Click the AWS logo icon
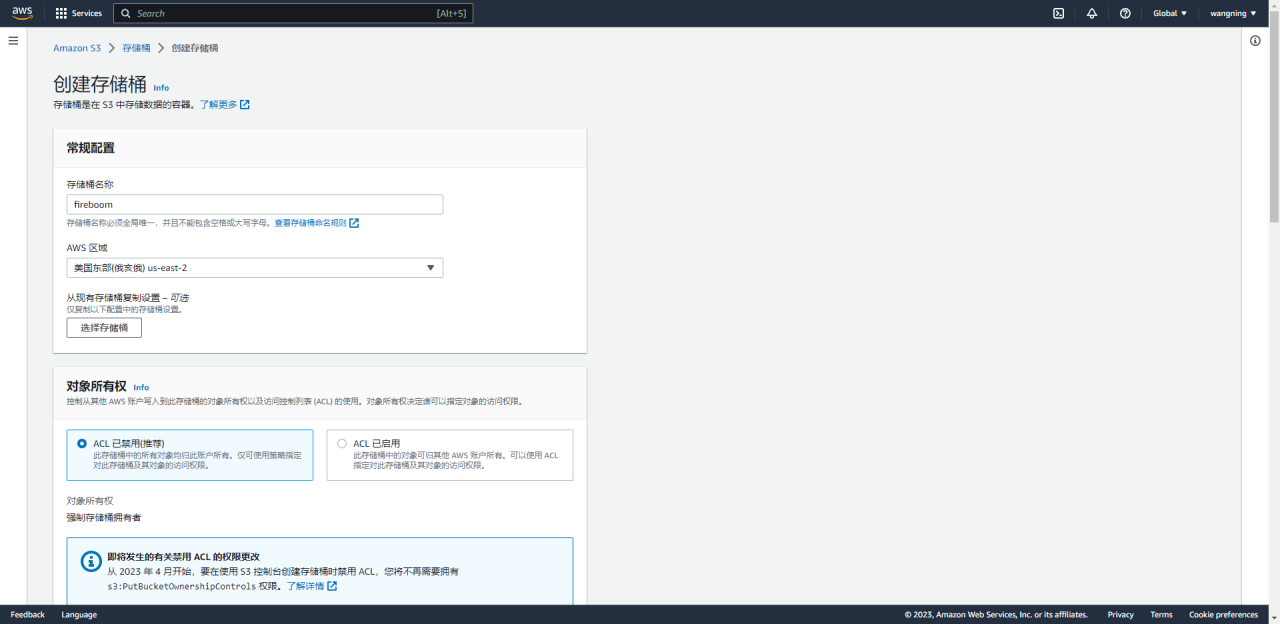1280x624 pixels. [22, 13]
